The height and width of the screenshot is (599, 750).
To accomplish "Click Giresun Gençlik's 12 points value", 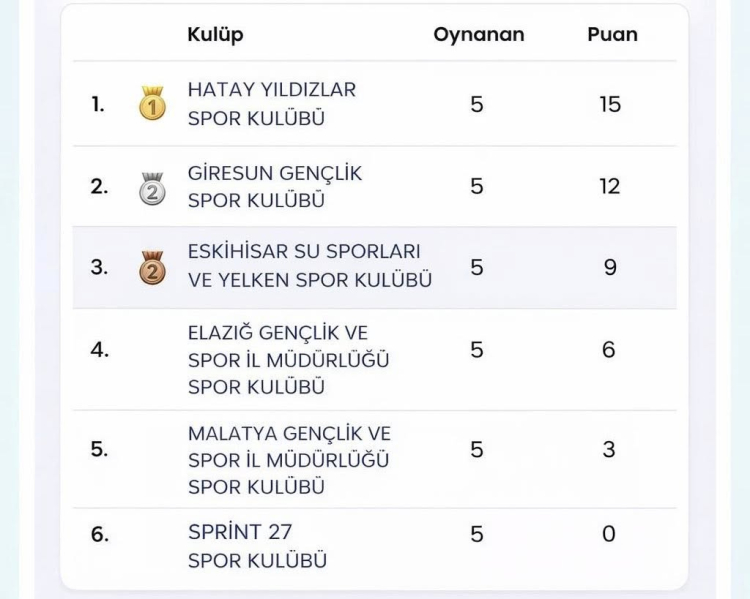I will pyautogui.click(x=610, y=187).
